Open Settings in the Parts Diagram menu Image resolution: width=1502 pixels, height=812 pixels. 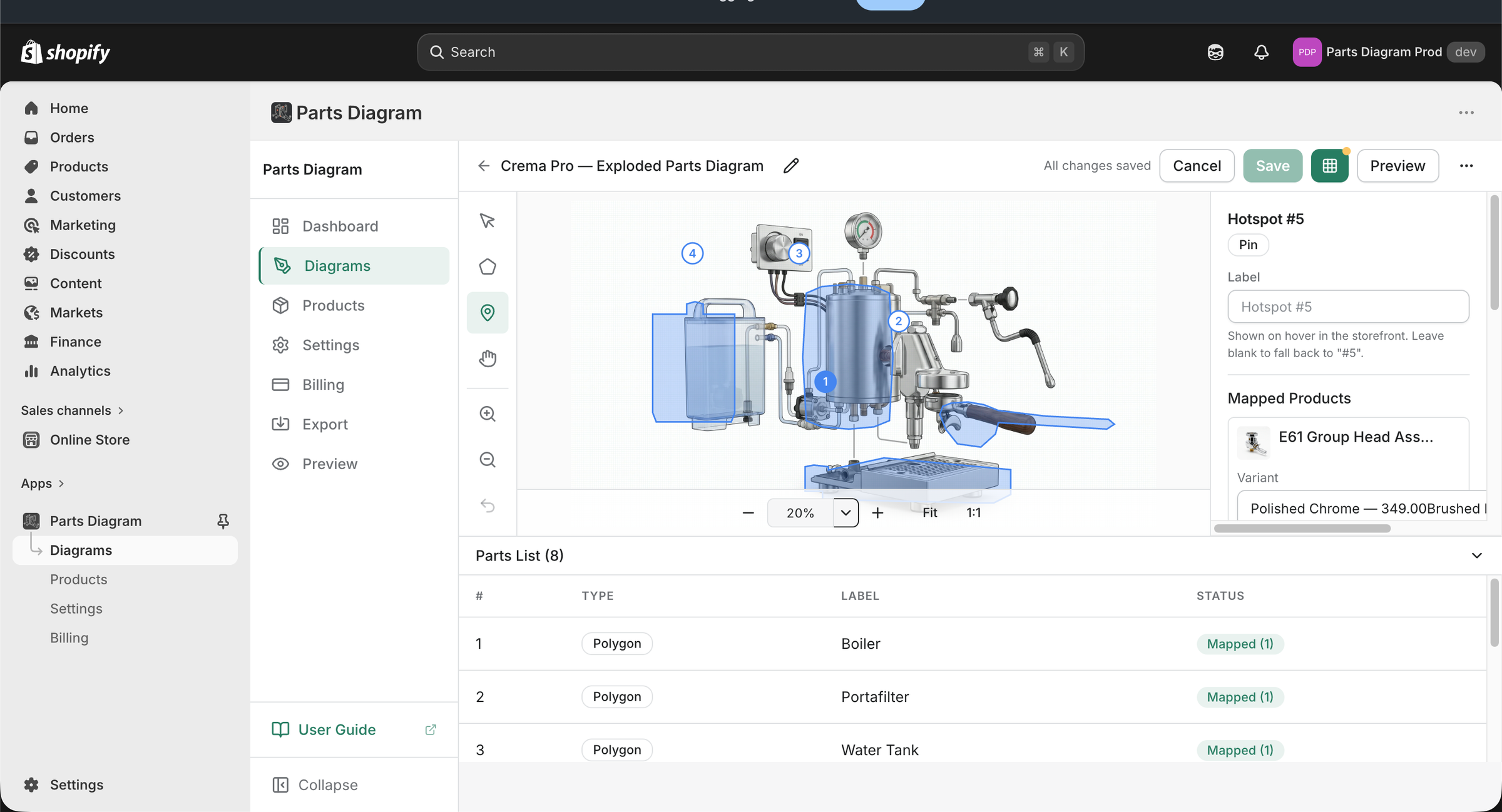(354, 345)
